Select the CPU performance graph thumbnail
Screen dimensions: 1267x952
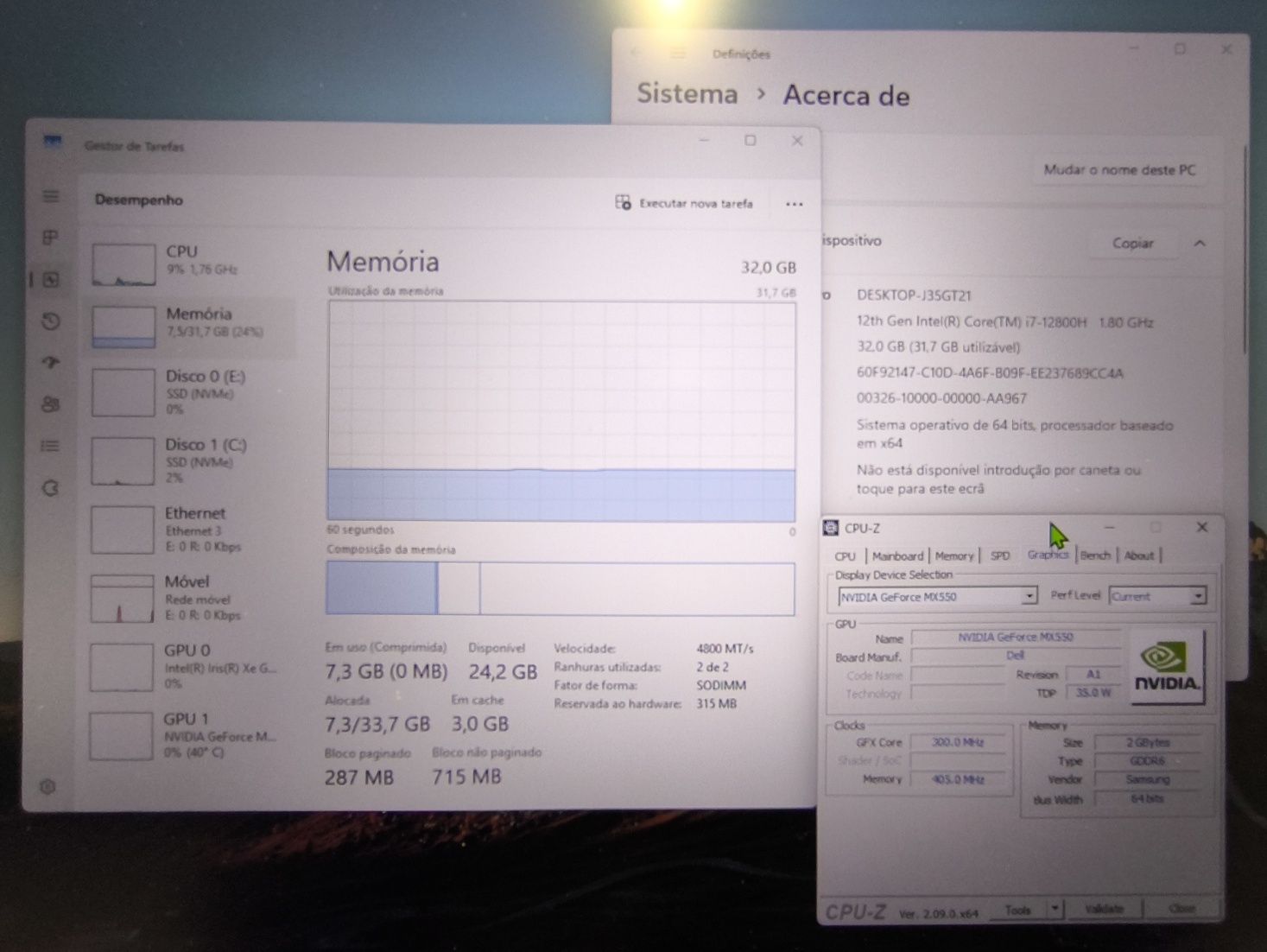124,264
